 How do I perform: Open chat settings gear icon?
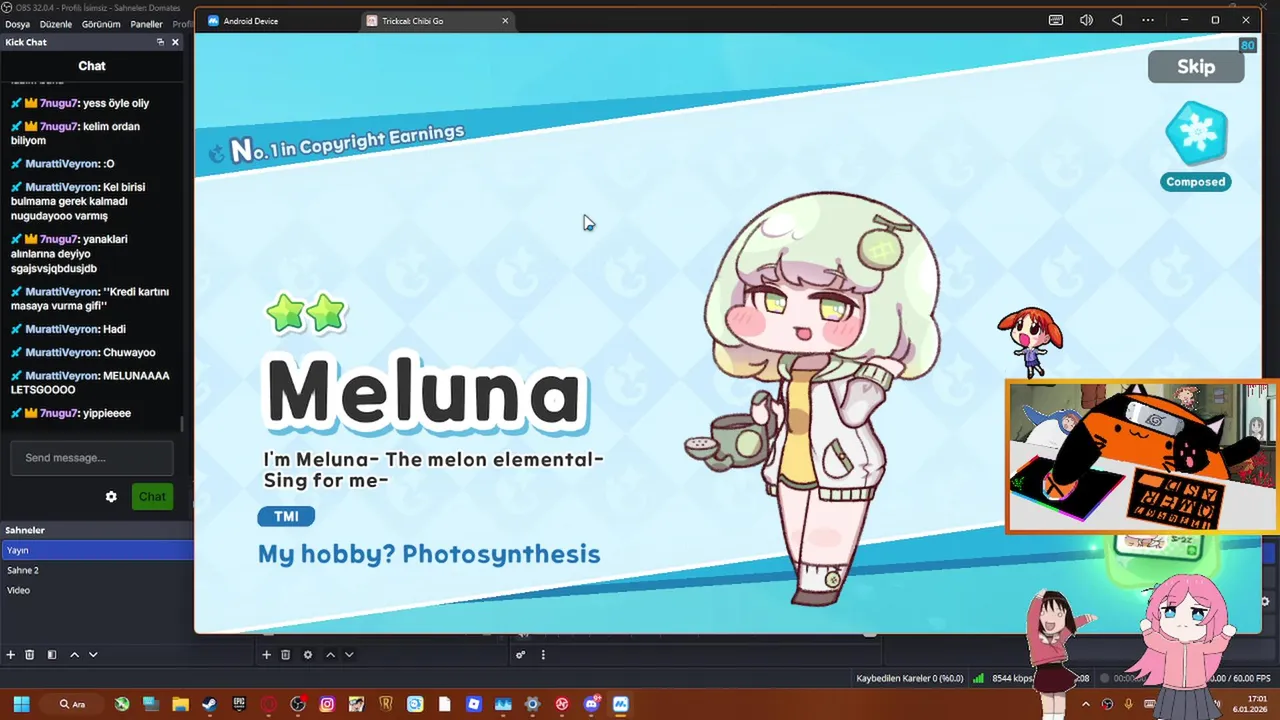coord(111,497)
